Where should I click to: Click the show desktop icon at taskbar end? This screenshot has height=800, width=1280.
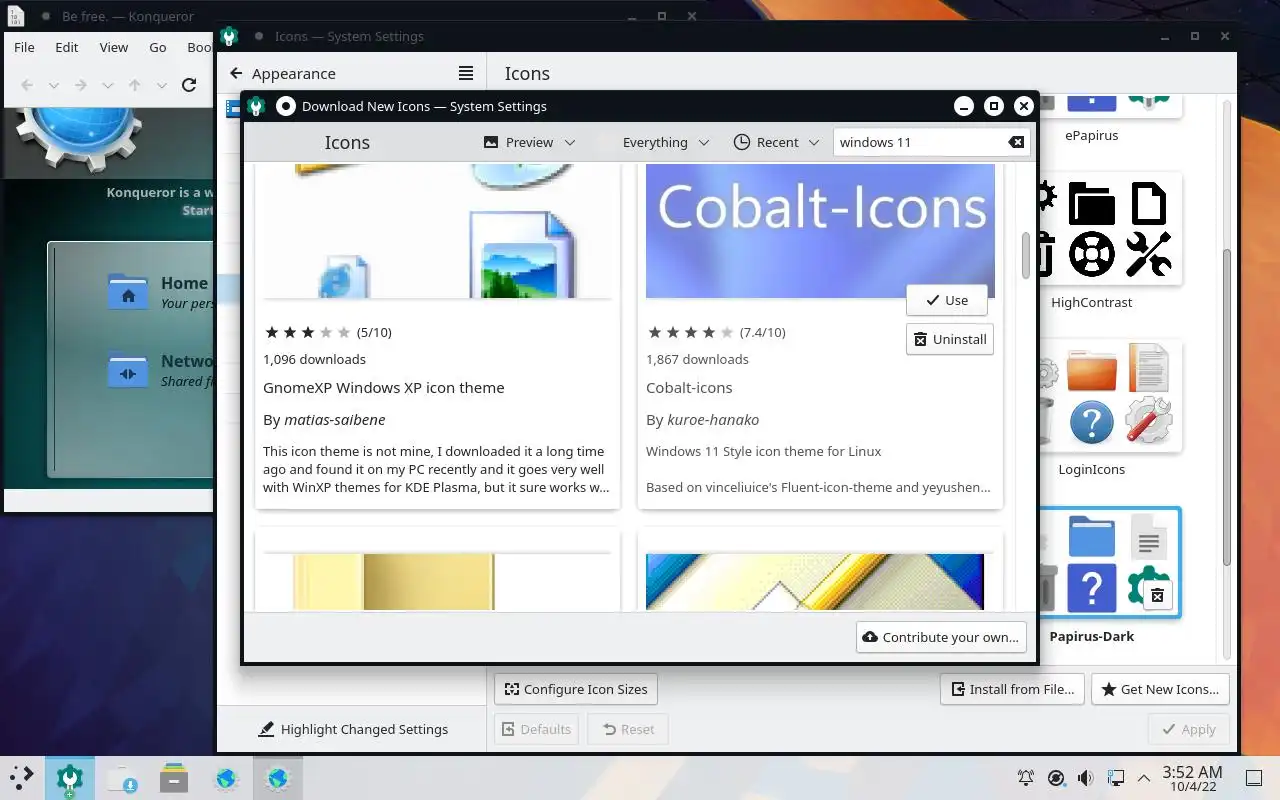point(1253,778)
